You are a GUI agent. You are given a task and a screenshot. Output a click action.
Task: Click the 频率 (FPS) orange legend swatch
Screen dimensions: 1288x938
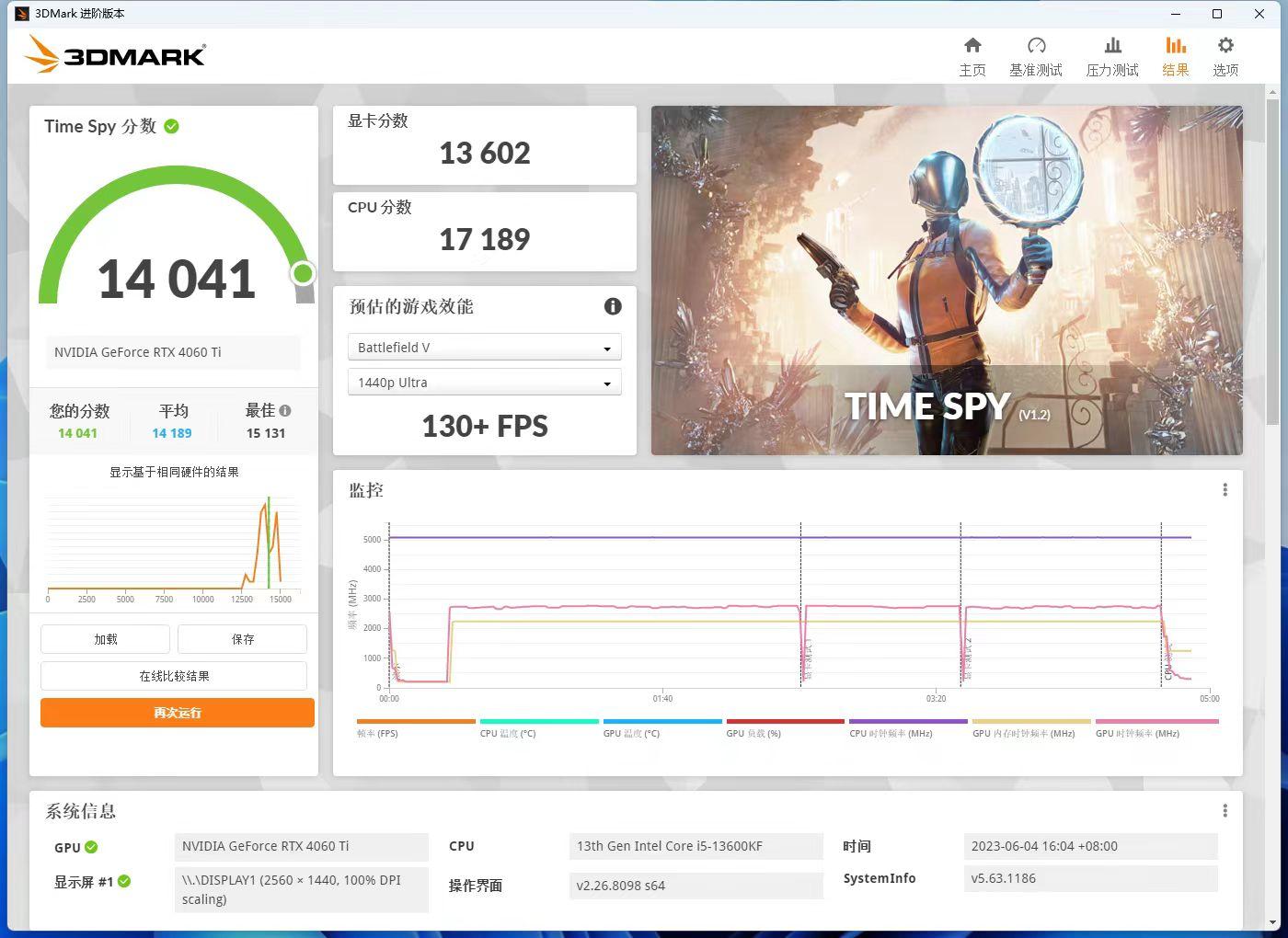click(x=415, y=722)
